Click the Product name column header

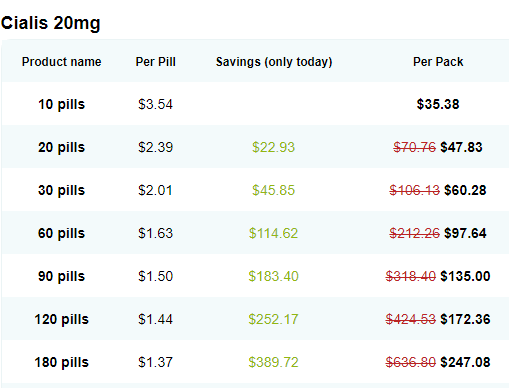tap(62, 62)
